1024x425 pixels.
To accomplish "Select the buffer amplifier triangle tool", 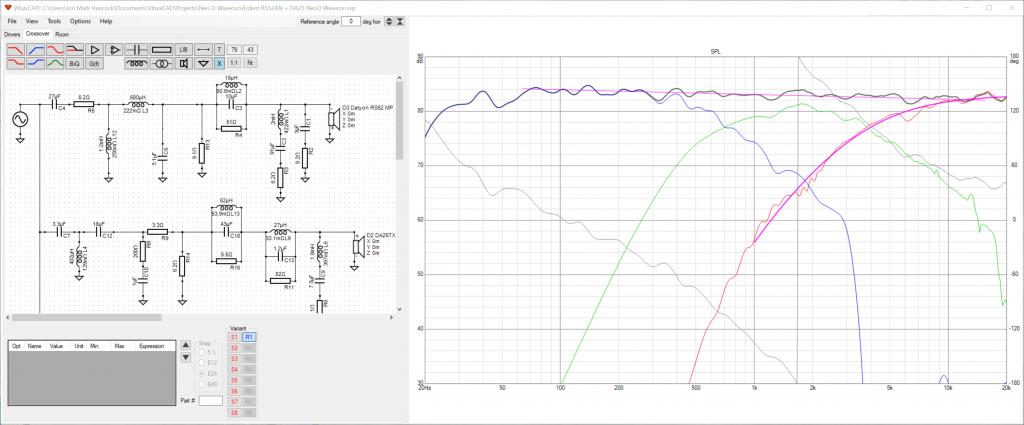I will (x=95, y=50).
